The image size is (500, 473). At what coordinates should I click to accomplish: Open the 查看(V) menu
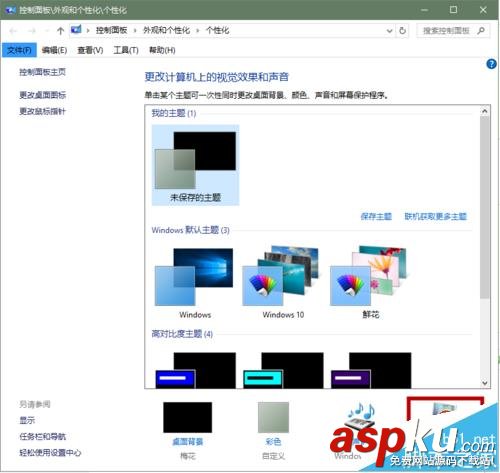90,50
